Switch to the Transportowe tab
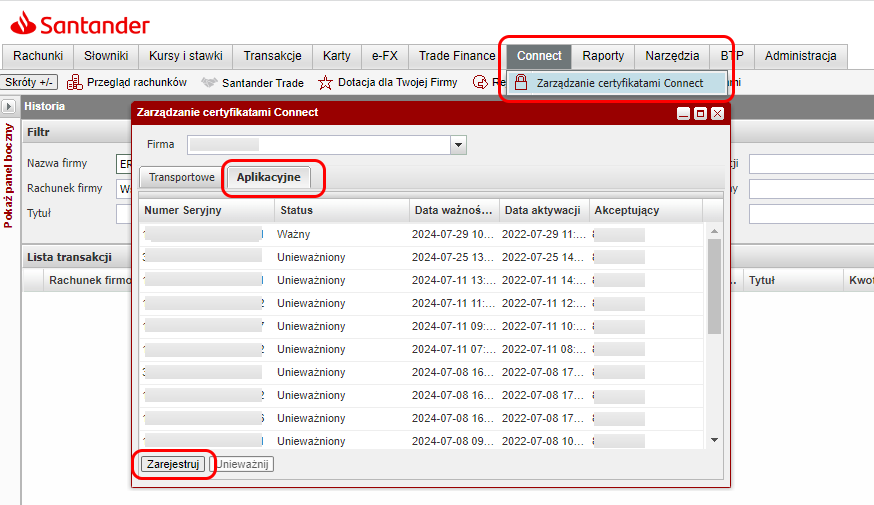Screen dimensions: 874x505 182,177
